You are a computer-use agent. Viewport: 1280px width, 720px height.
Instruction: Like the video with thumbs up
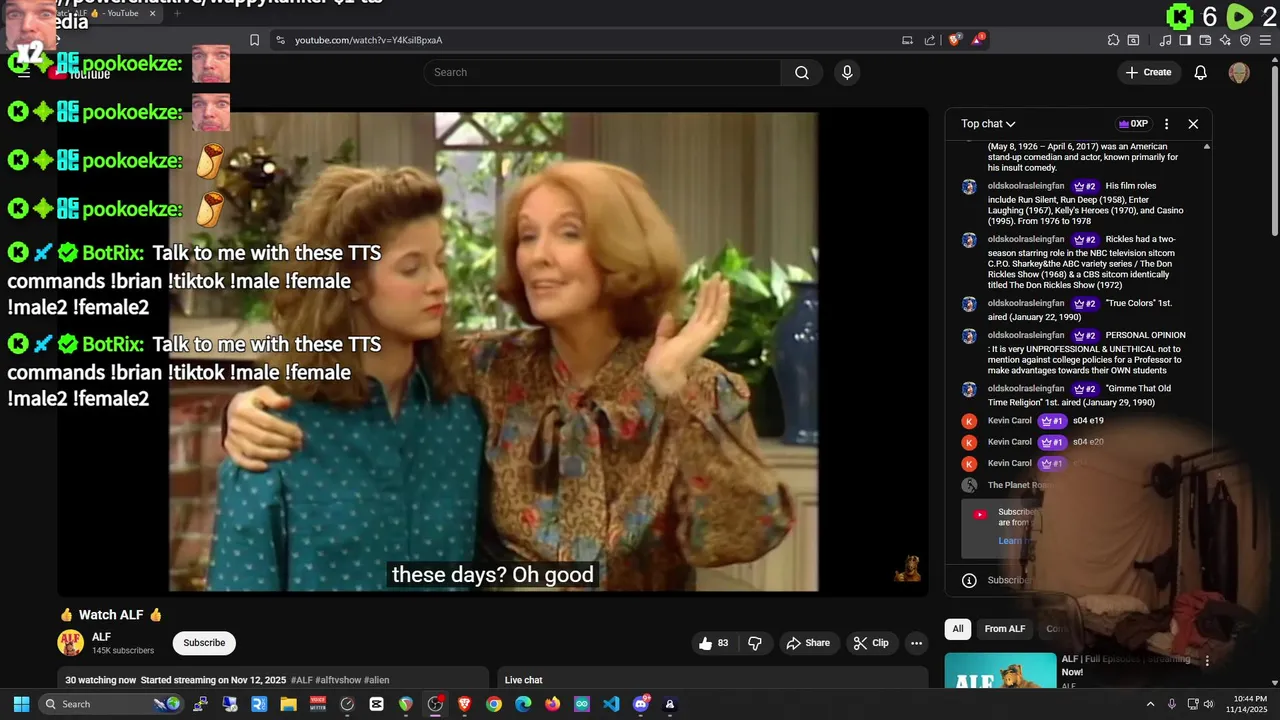[715, 643]
